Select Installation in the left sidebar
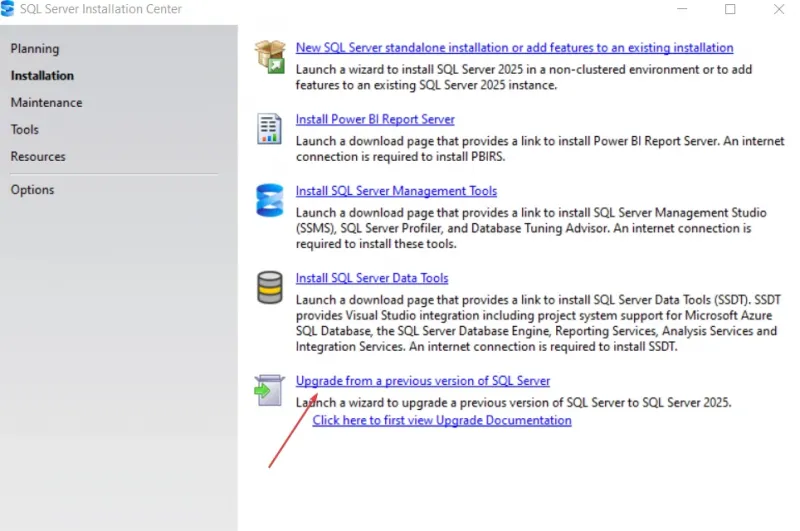This screenshot has width=800, height=531. [42, 75]
